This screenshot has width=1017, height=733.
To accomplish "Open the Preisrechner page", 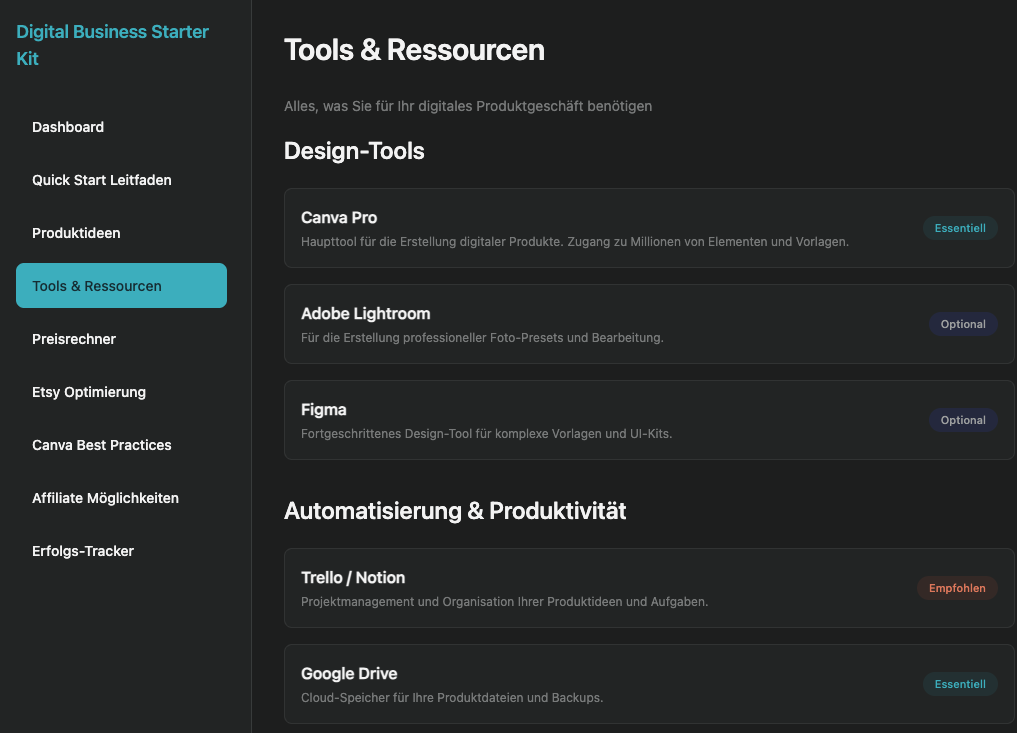I will (x=74, y=339).
